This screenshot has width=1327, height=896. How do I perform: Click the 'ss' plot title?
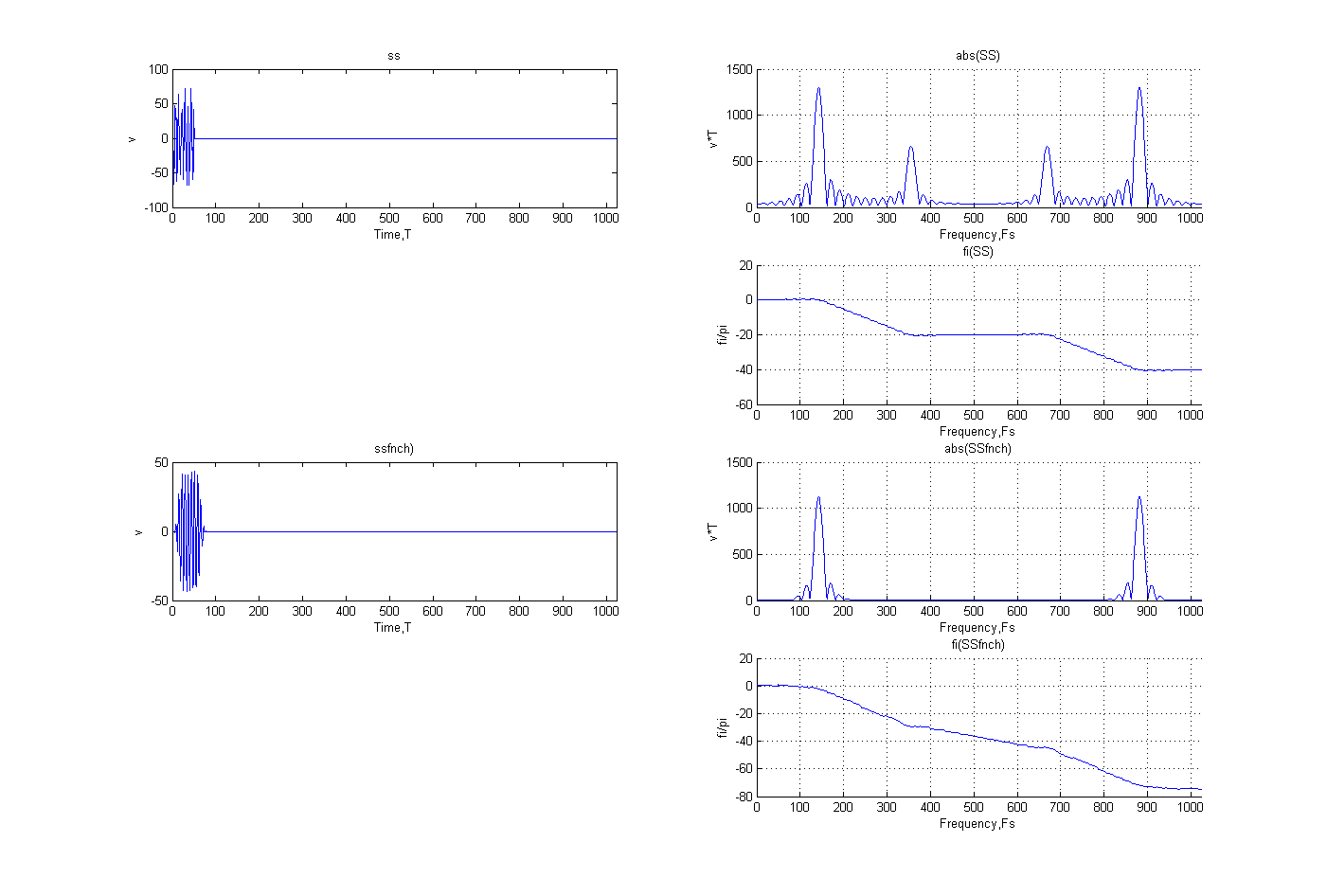[394, 56]
